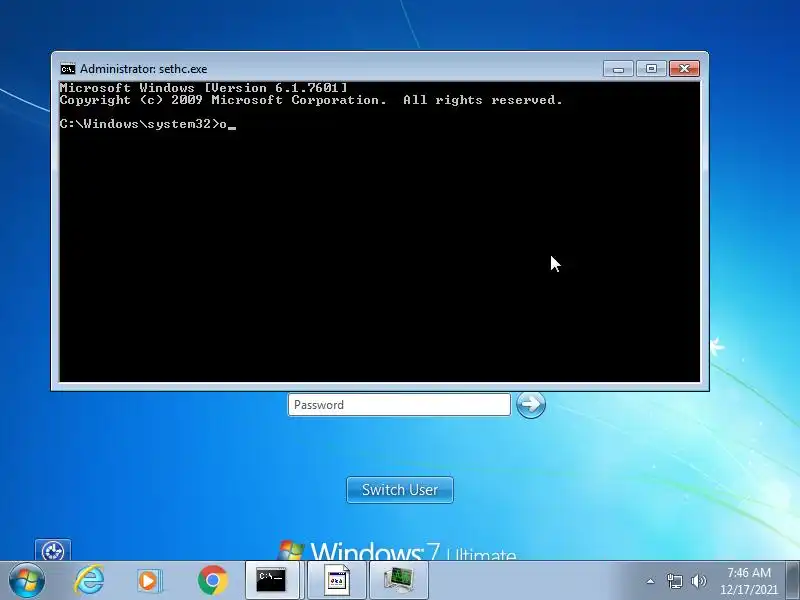Screen dimensions: 800x600
Task: Open the document file taskbar icon
Action: [x=337, y=580]
